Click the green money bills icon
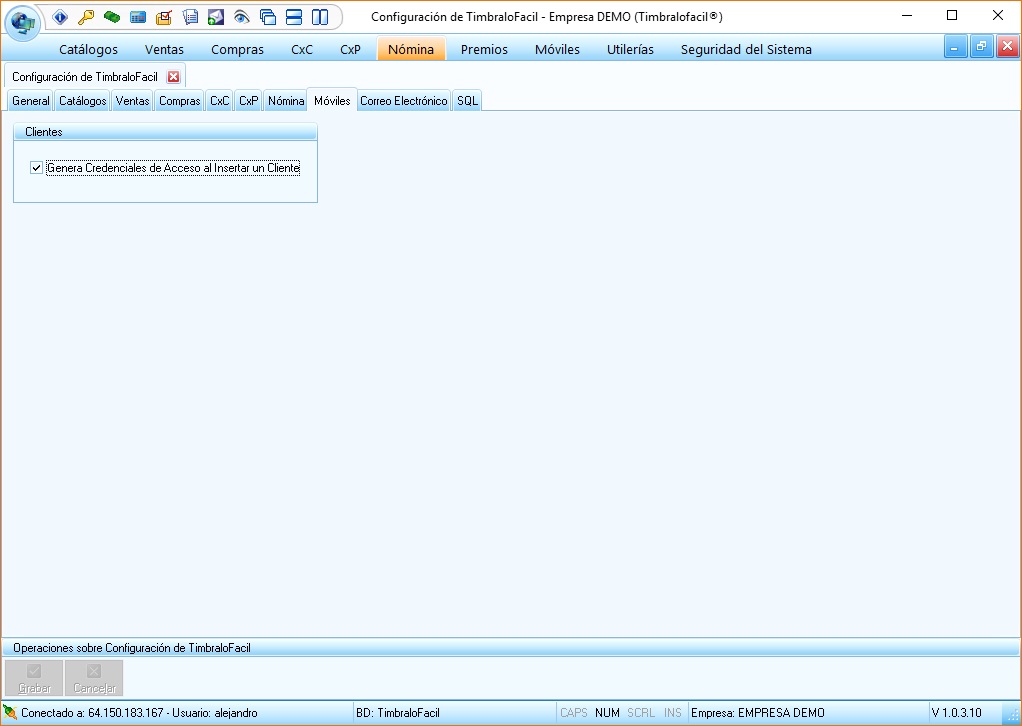1022x726 pixels. (x=112, y=17)
